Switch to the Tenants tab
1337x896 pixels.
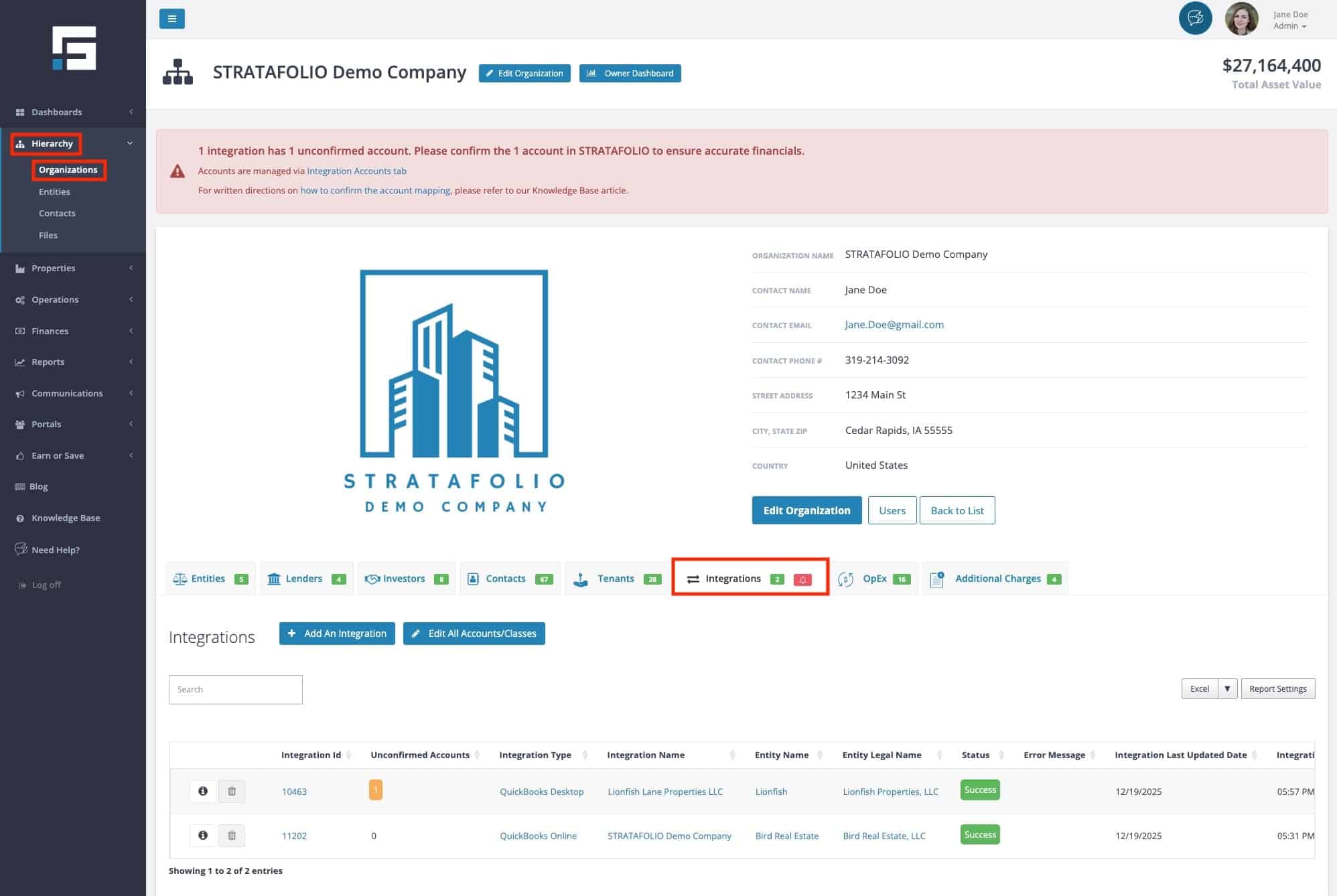[x=616, y=579]
